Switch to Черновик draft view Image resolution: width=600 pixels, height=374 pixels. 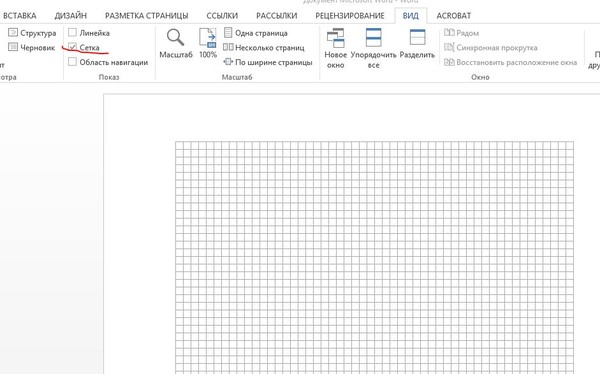(x=32, y=47)
